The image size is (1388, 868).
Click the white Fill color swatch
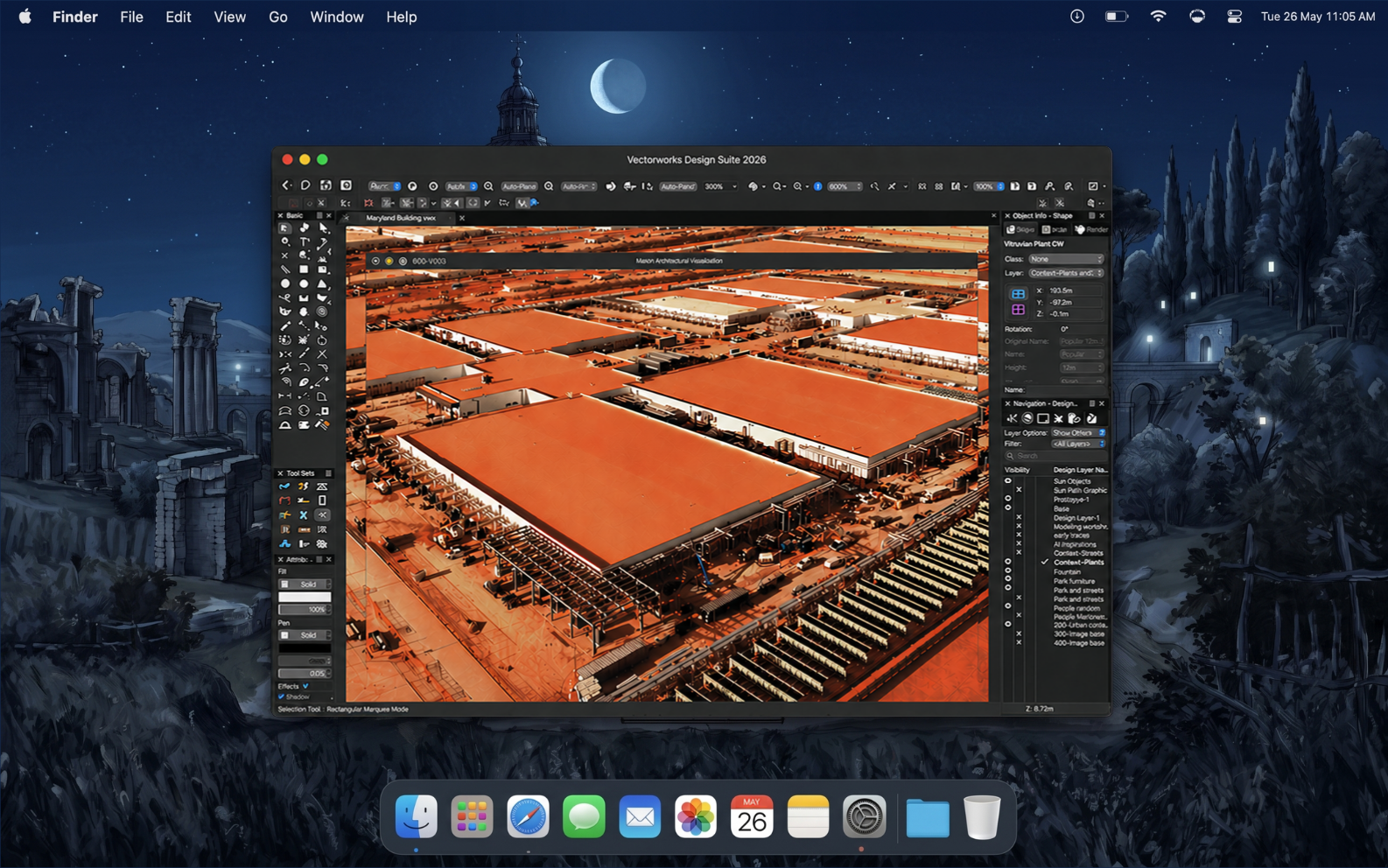click(304, 597)
